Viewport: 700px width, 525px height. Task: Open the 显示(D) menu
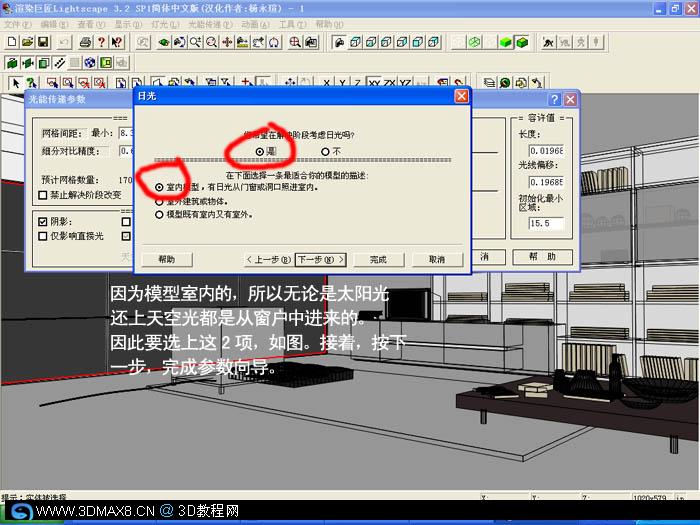tap(128, 25)
